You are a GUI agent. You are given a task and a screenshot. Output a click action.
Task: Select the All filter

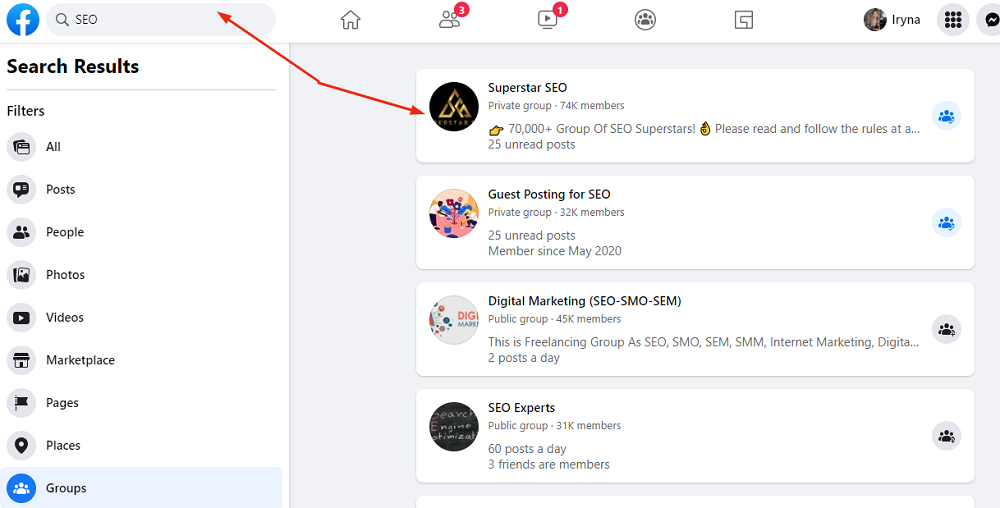[141, 147]
